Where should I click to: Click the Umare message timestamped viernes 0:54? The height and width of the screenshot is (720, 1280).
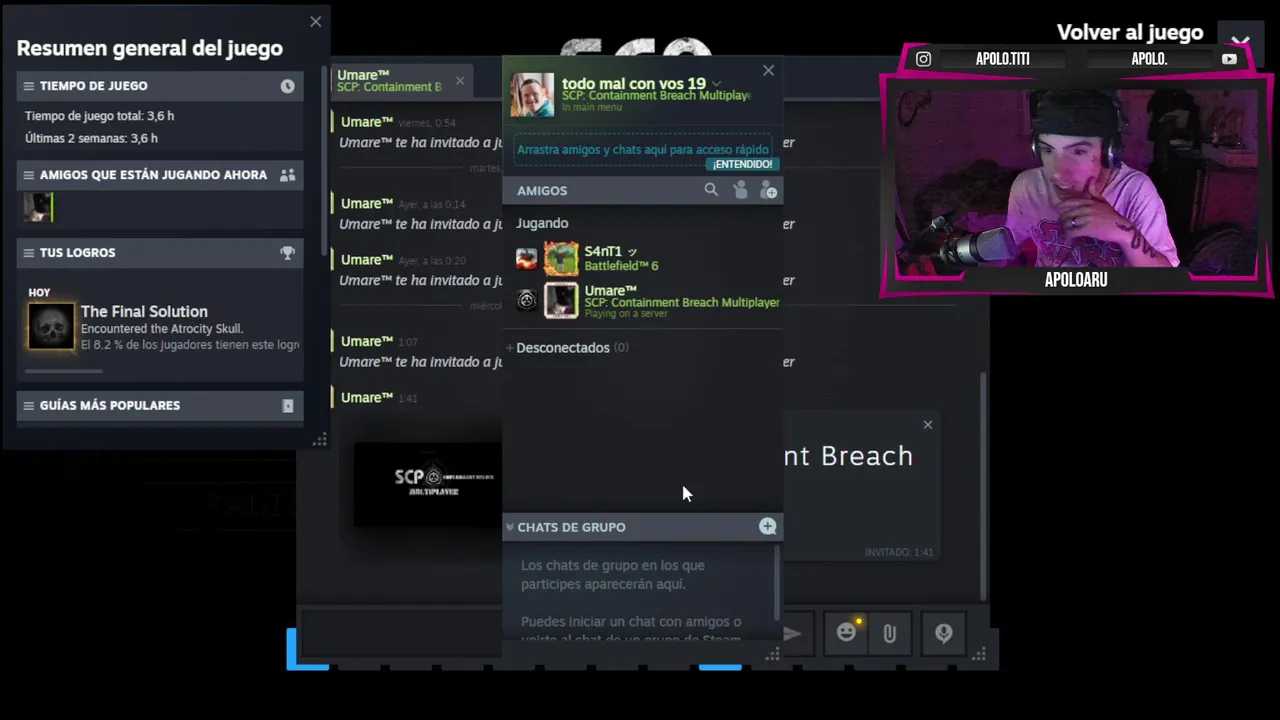point(415,133)
